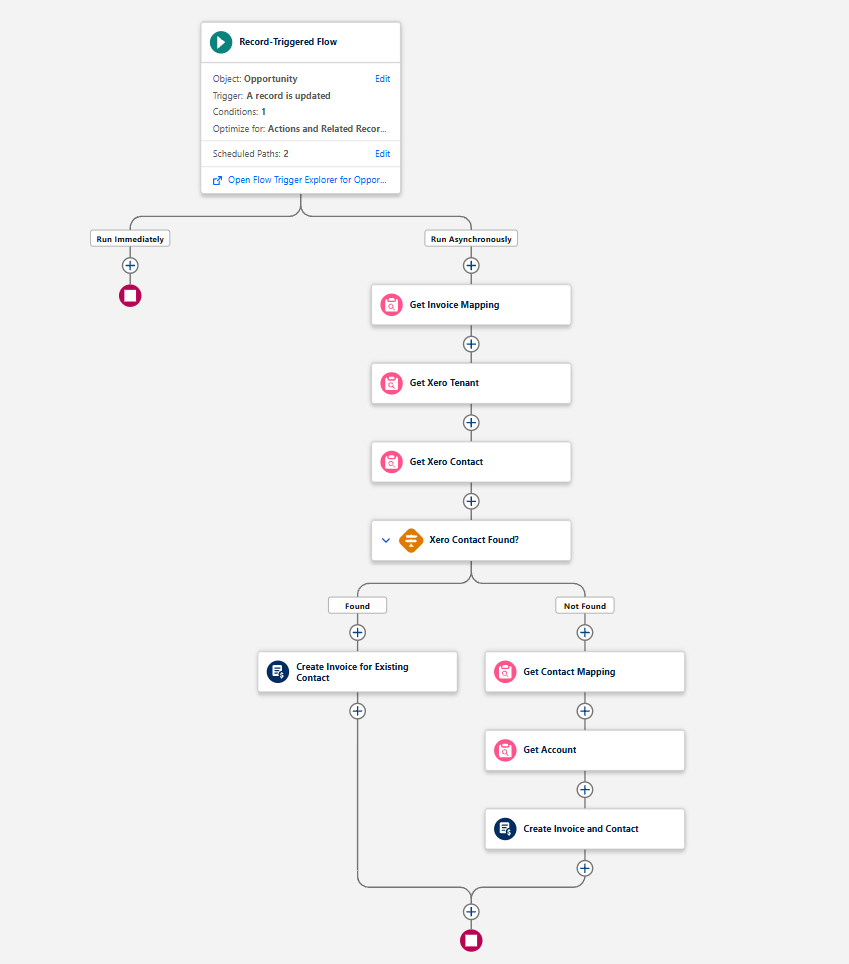Select the Xero Contact Found? element text
Viewport: 849px width, 964px height.
click(x=474, y=540)
